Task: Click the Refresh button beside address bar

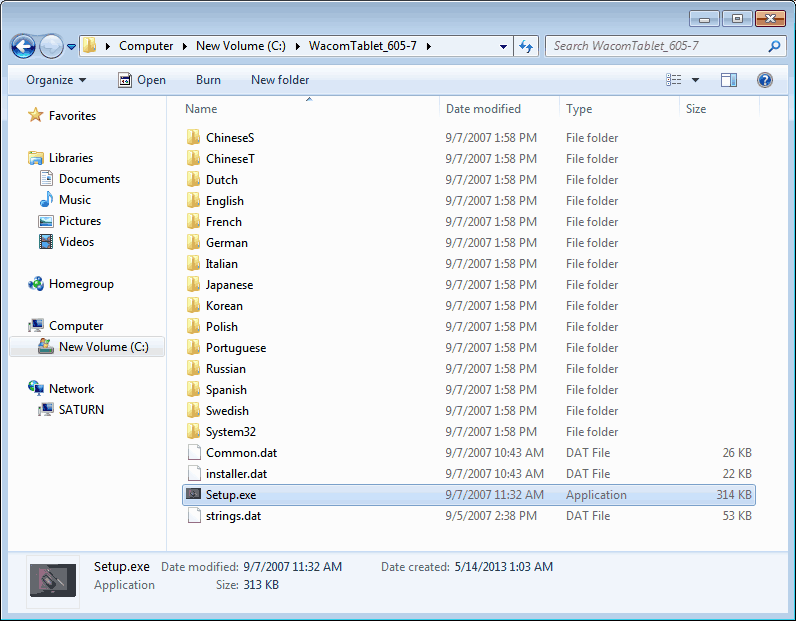Action: point(526,46)
